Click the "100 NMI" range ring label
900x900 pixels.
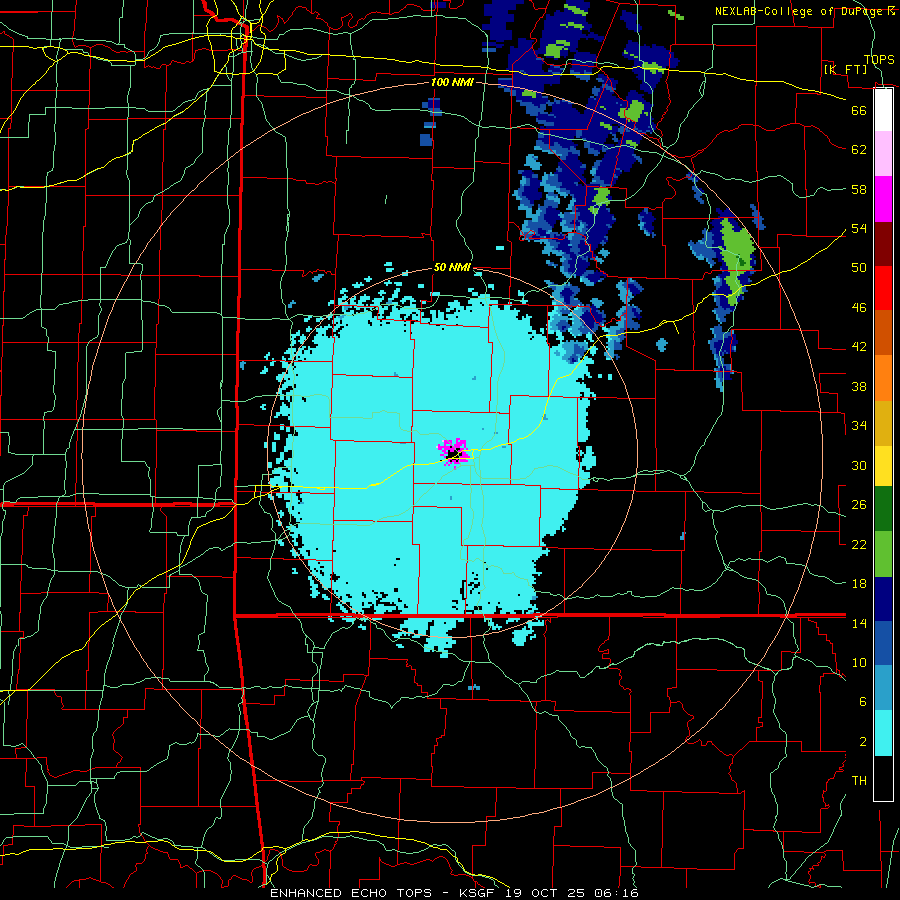click(452, 82)
